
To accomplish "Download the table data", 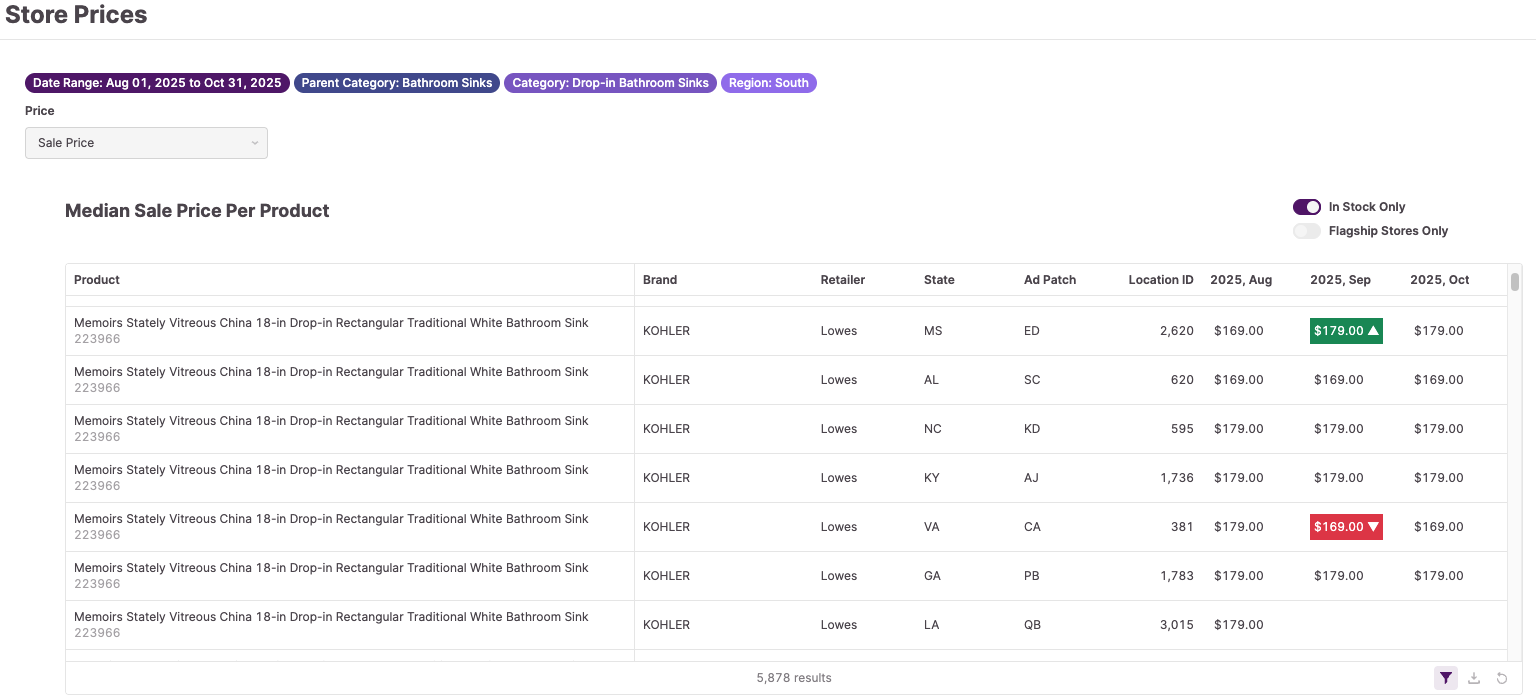I will tap(1474, 678).
